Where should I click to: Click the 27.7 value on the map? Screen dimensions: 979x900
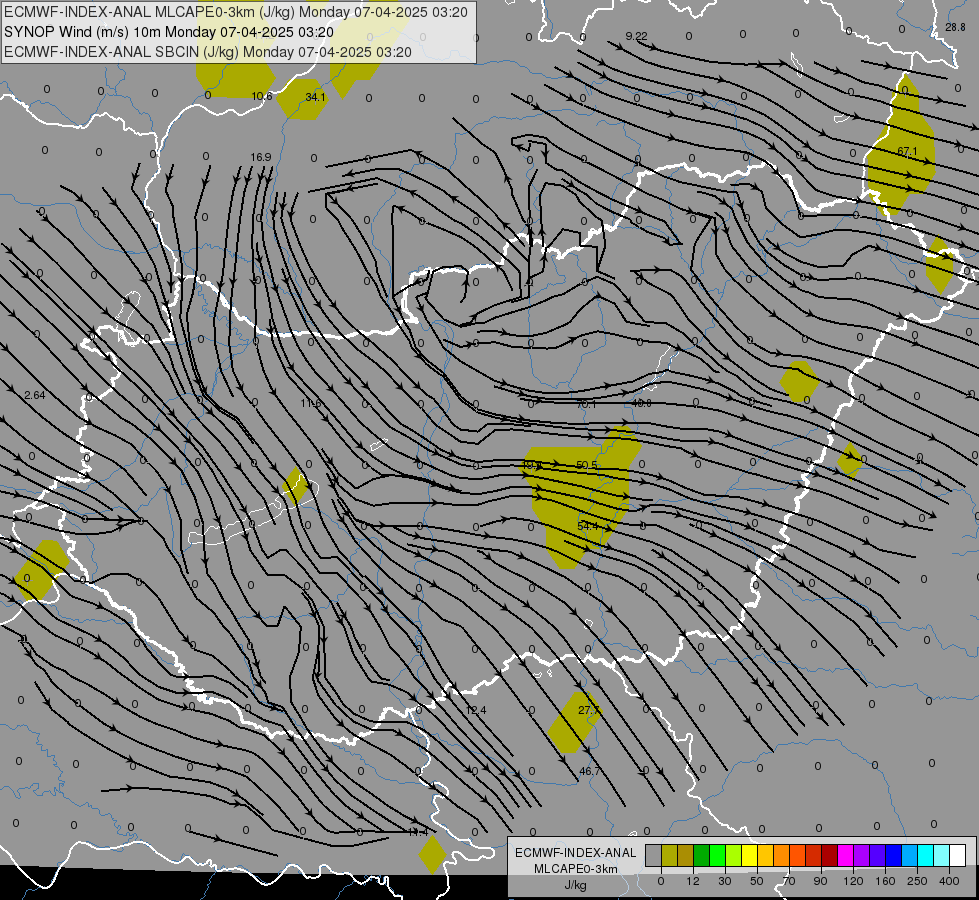coord(589,710)
